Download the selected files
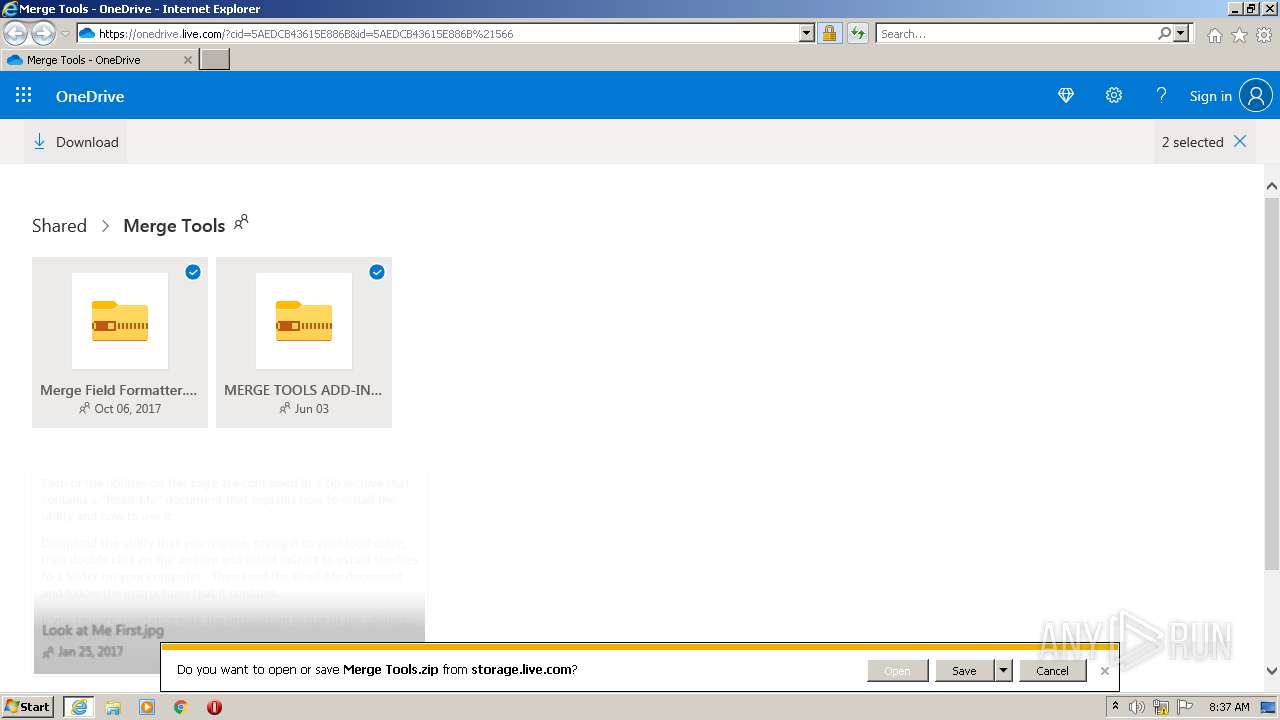Viewport: 1280px width, 720px height. click(76, 142)
